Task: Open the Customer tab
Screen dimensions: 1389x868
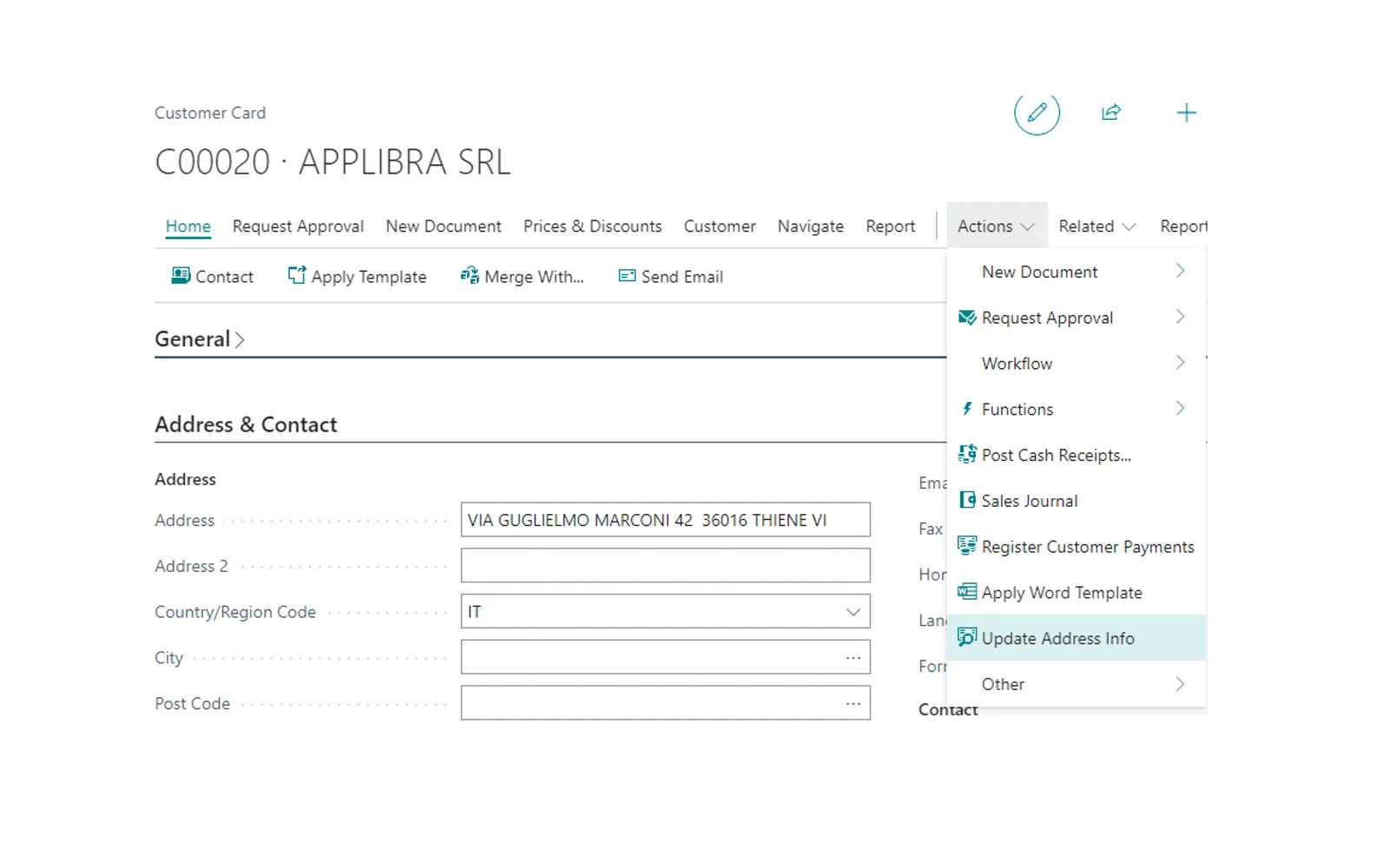Action: [720, 227]
